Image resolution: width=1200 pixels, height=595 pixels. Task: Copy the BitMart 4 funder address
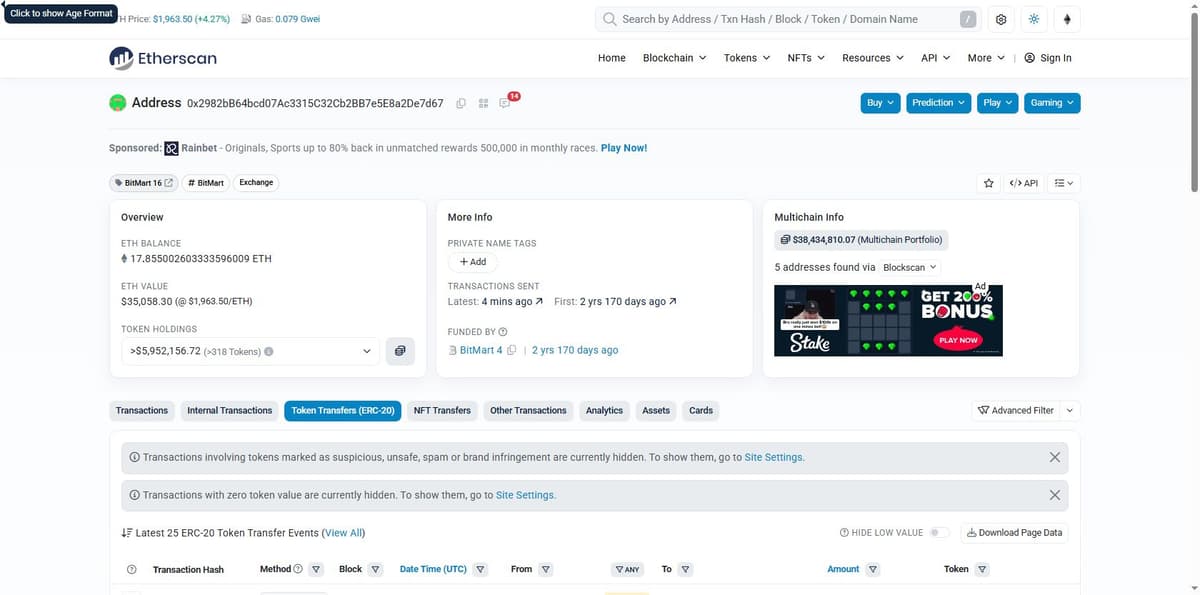(x=511, y=350)
